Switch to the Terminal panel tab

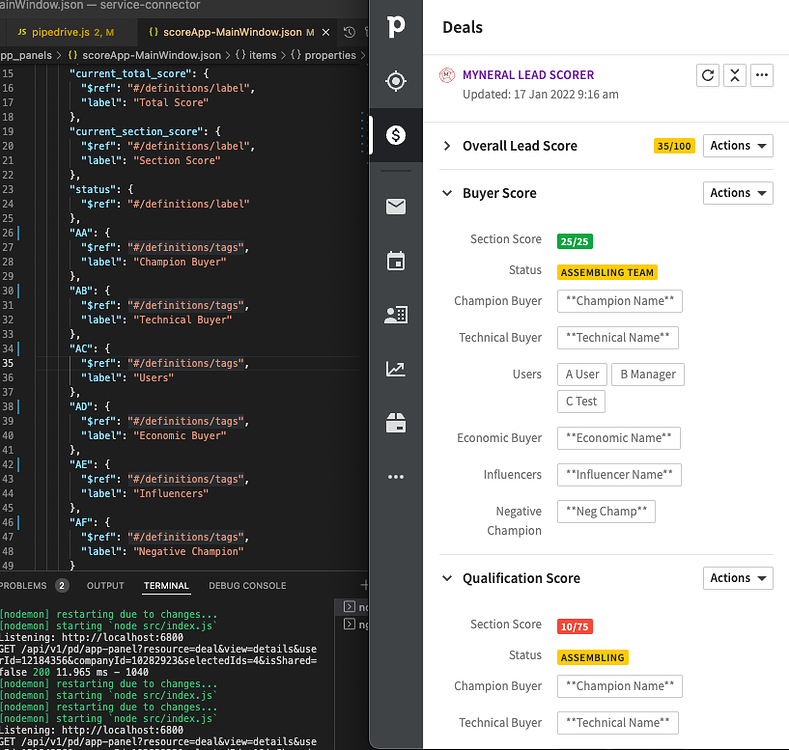click(166, 586)
